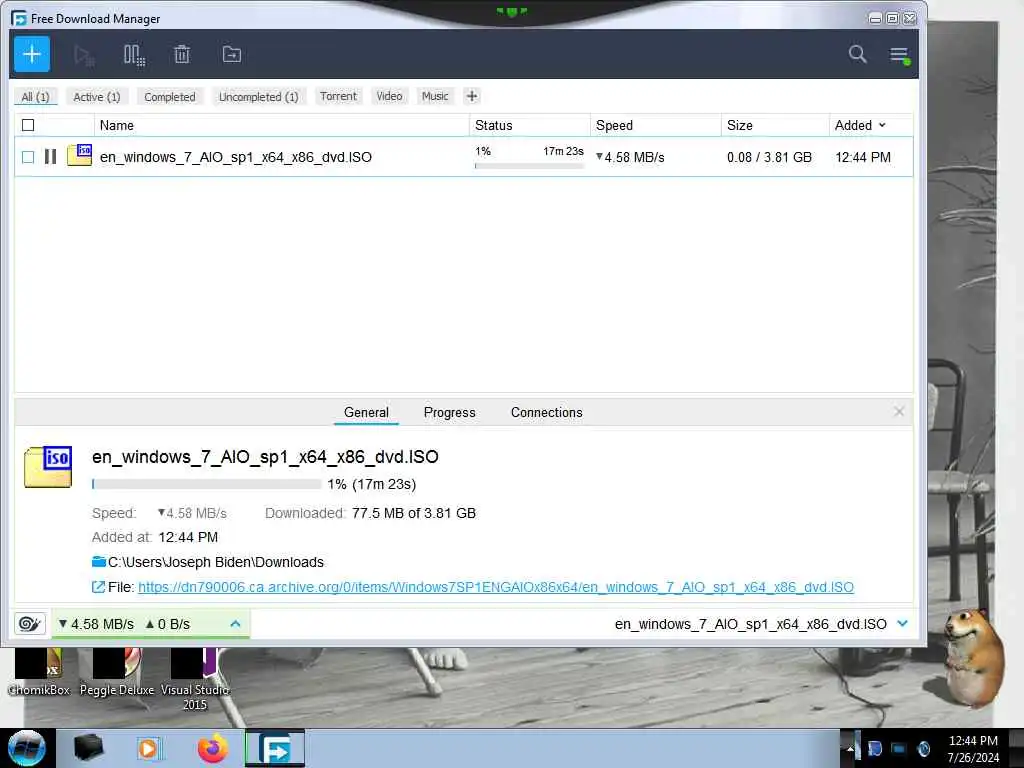Image resolution: width=1024 pixels, height=768 pixels.
Task: Click the external link icon before File
Action: click(x=99, y=587)
